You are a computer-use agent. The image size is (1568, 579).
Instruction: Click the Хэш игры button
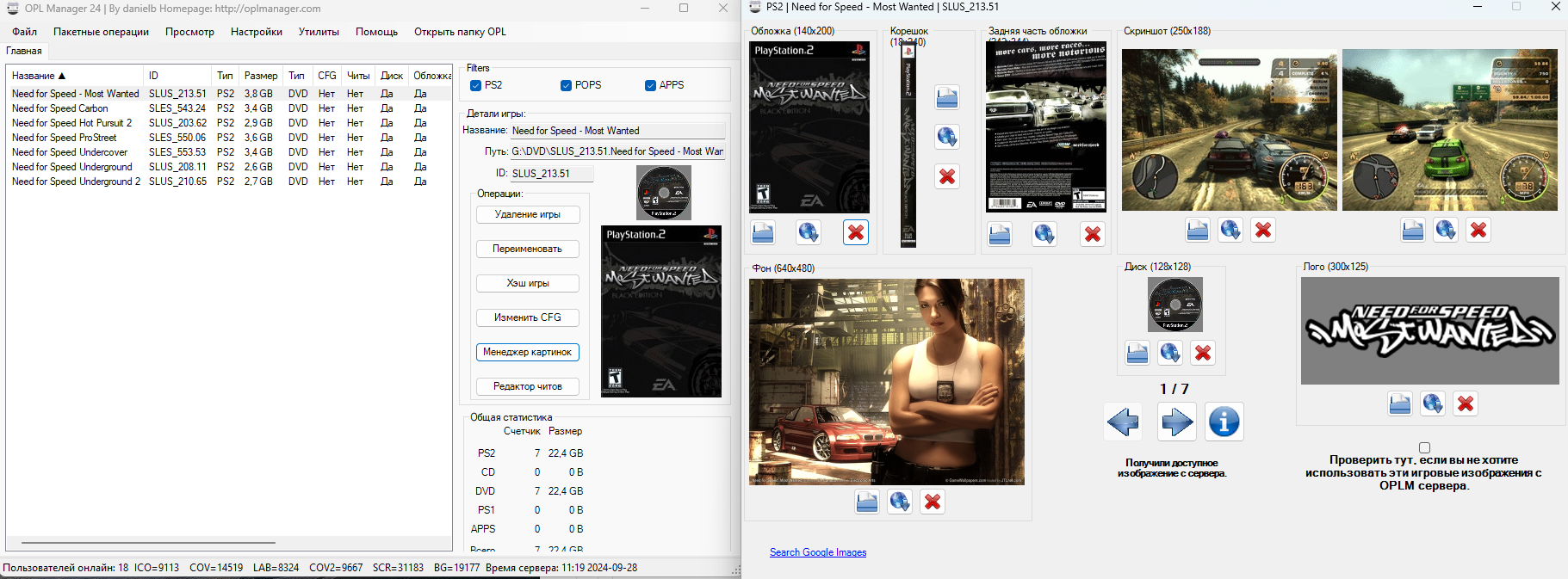coord(528,283)
